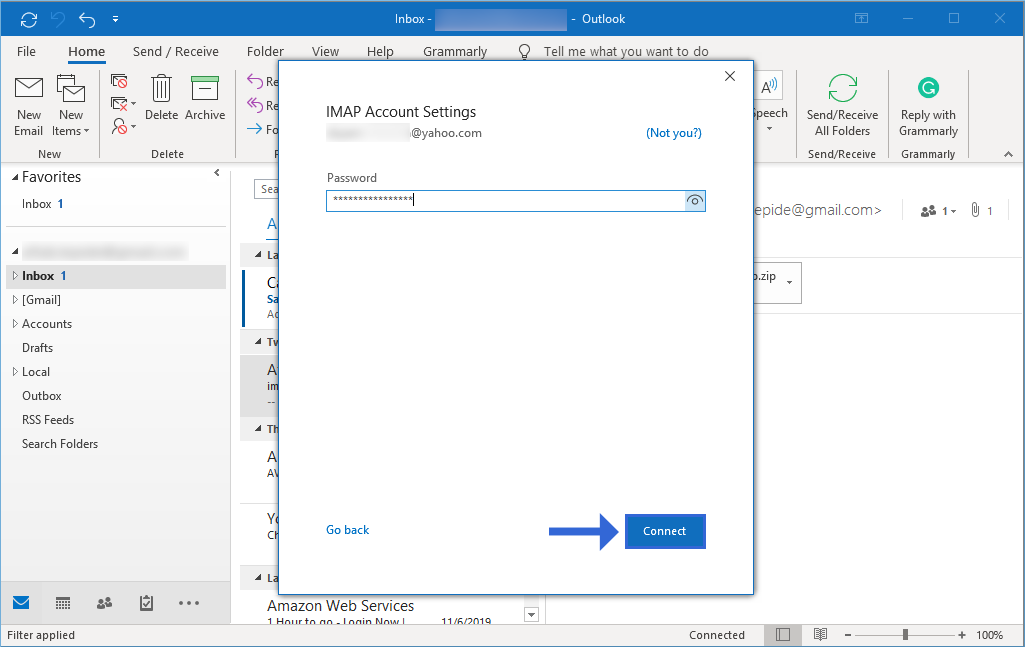Switch to the Mail view icon
This screenshot has height=647, width=1025.
coord(21,603)
